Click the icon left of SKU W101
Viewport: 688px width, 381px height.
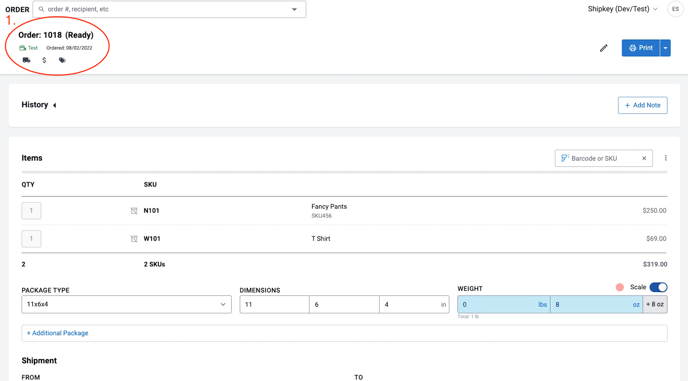[x=134, y=239]
